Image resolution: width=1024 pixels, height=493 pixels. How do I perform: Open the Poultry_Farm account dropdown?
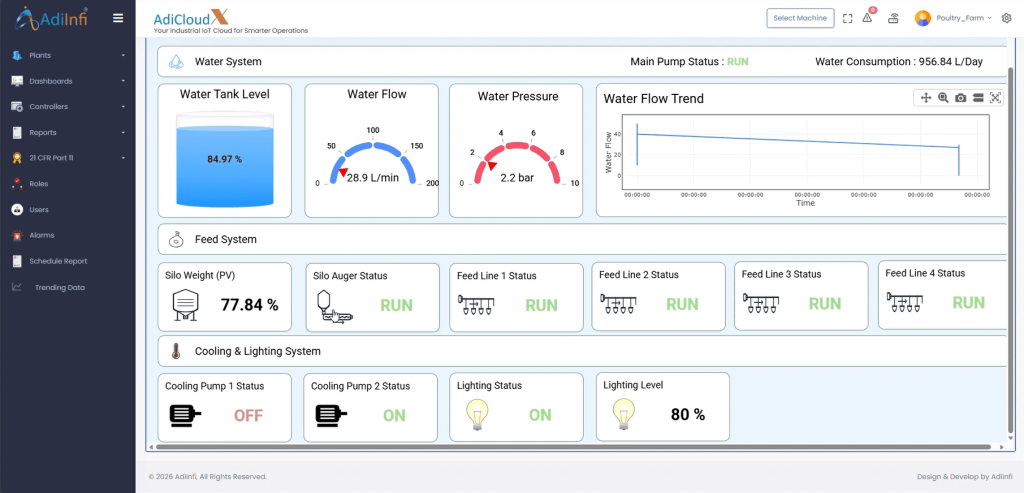click(x=964, y=18)
